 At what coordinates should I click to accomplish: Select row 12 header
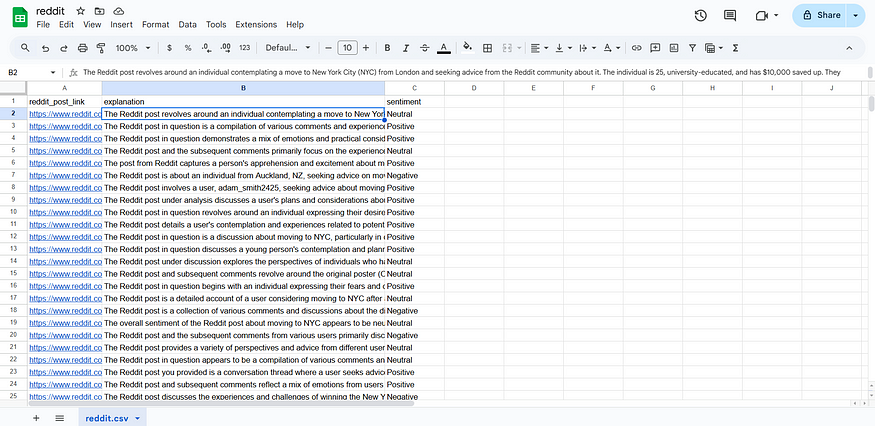pos(13,237)
